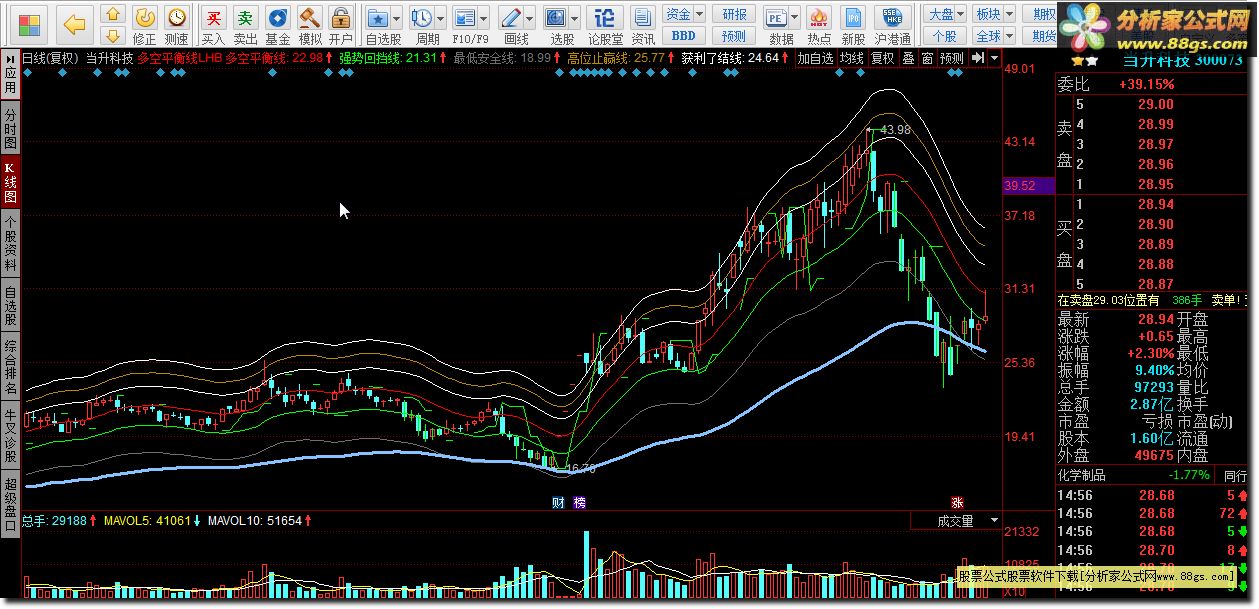Expand the F10/F9 dropdown arrow
Screen dimensions: 1259x609
[x=485, y=18]
